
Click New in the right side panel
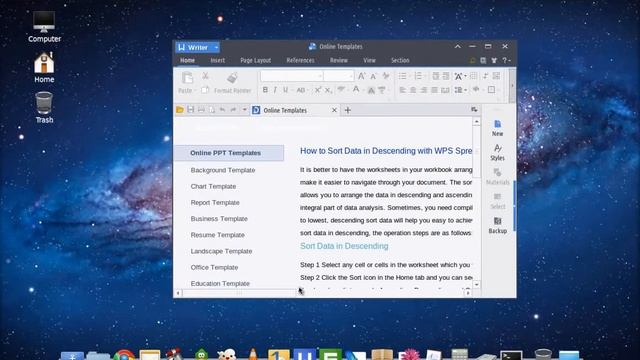pyautogui.click(x=498, y=128)
